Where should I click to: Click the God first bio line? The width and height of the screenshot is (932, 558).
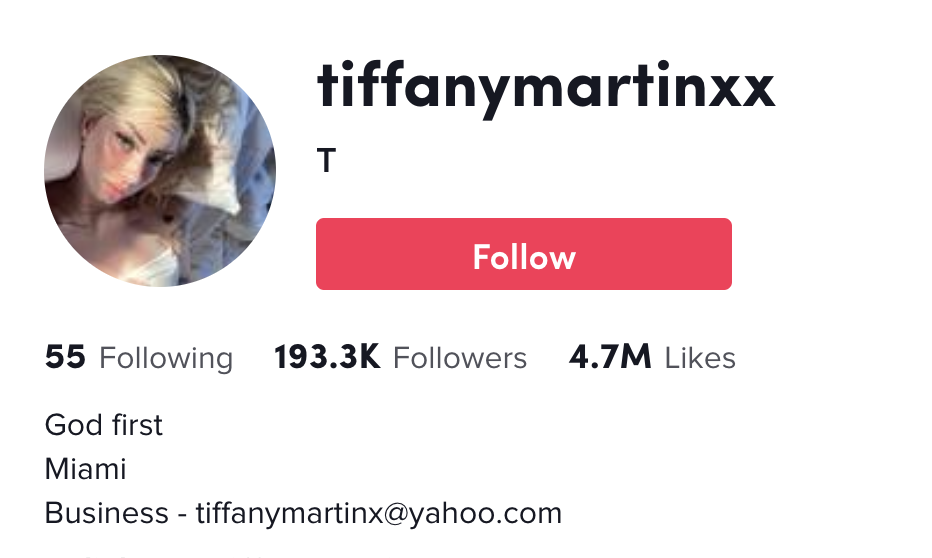point(103,425)
